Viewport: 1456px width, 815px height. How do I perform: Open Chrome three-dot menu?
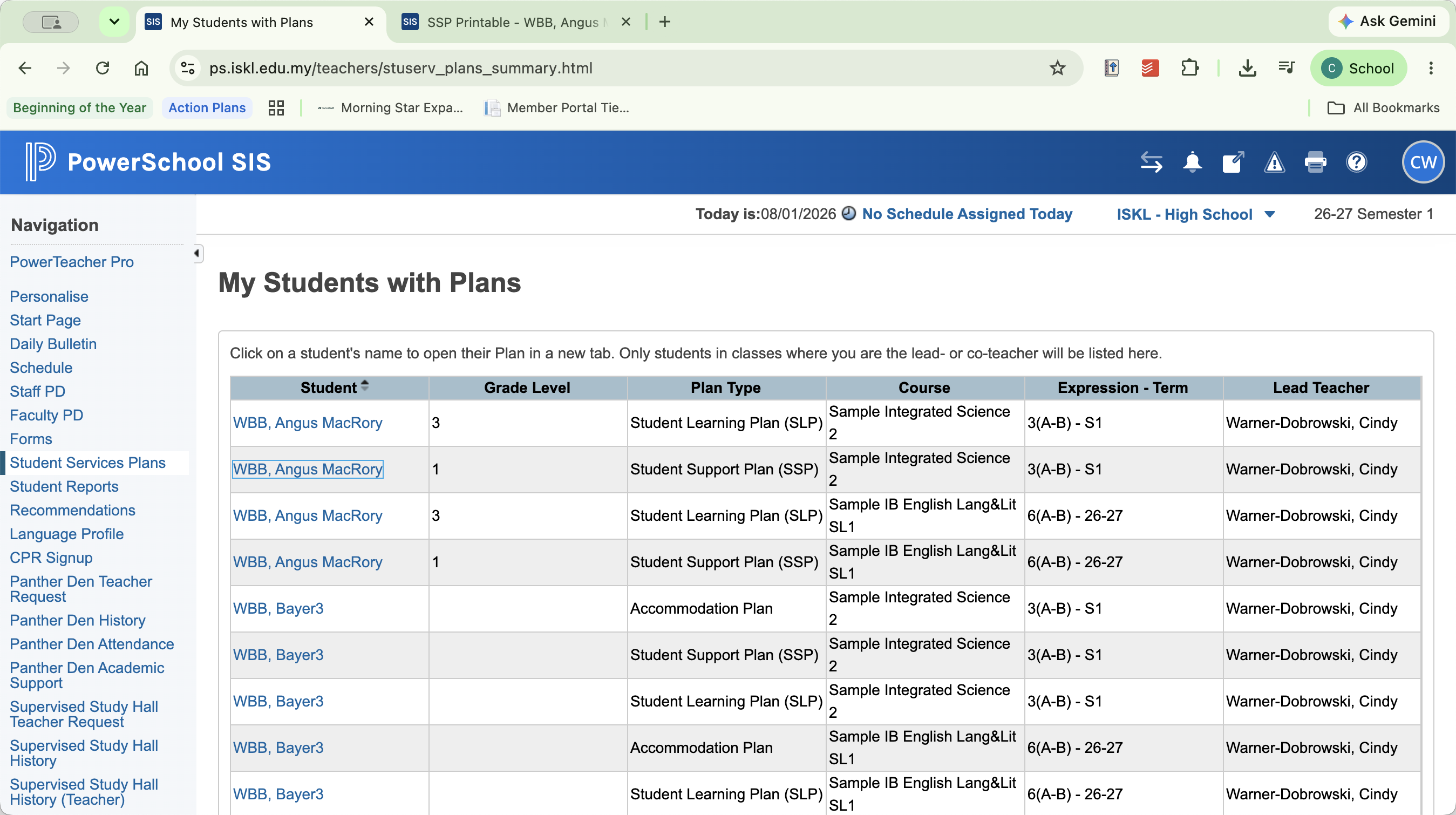coord(1431,69)
